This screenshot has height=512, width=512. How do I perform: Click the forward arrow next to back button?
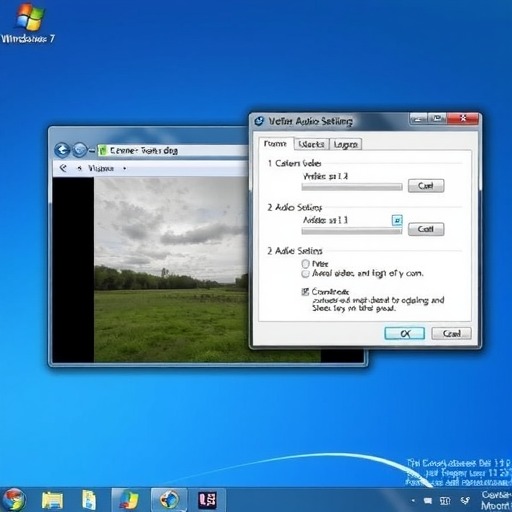click(80, 150)
